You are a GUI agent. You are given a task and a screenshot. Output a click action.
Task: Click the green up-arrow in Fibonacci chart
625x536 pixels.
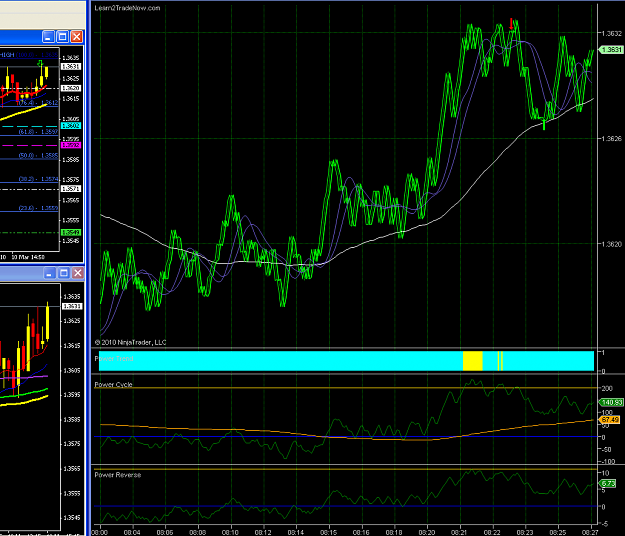coord(40,63)
